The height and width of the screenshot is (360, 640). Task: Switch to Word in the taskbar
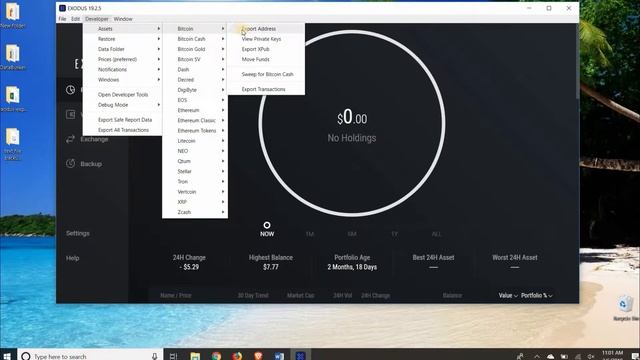[279, 356]
